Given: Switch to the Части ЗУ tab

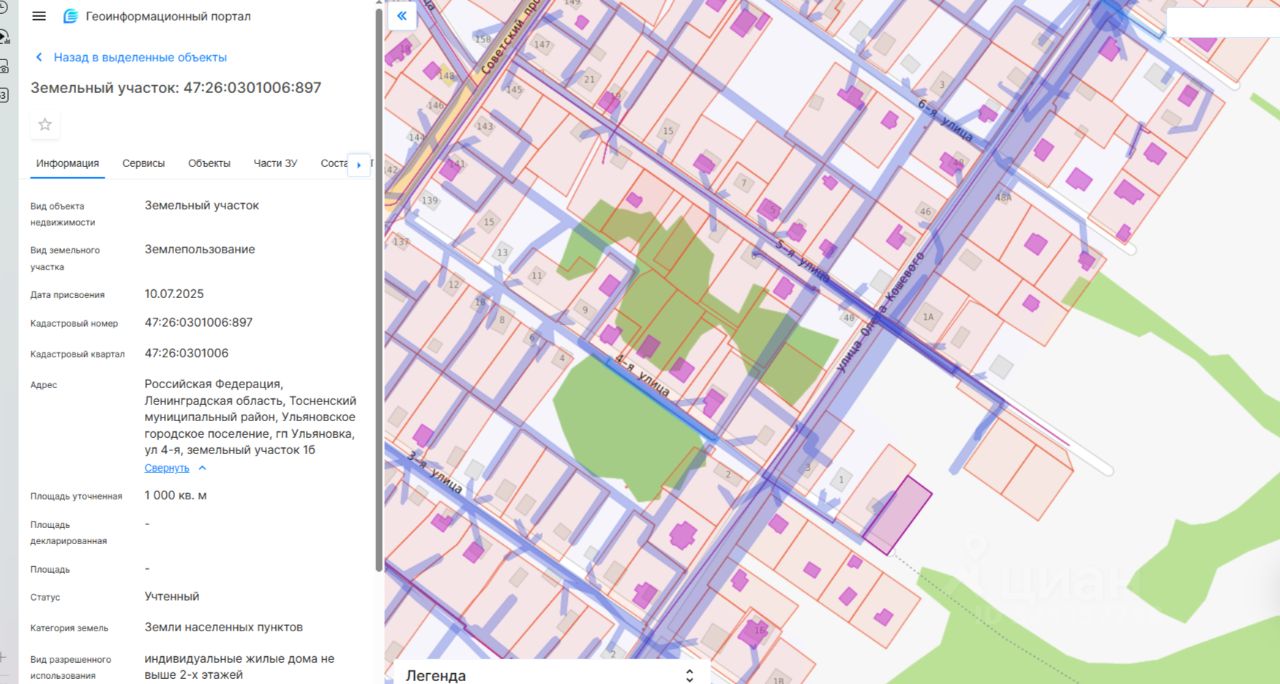Looking at the screenshot, I should point(275,163).
